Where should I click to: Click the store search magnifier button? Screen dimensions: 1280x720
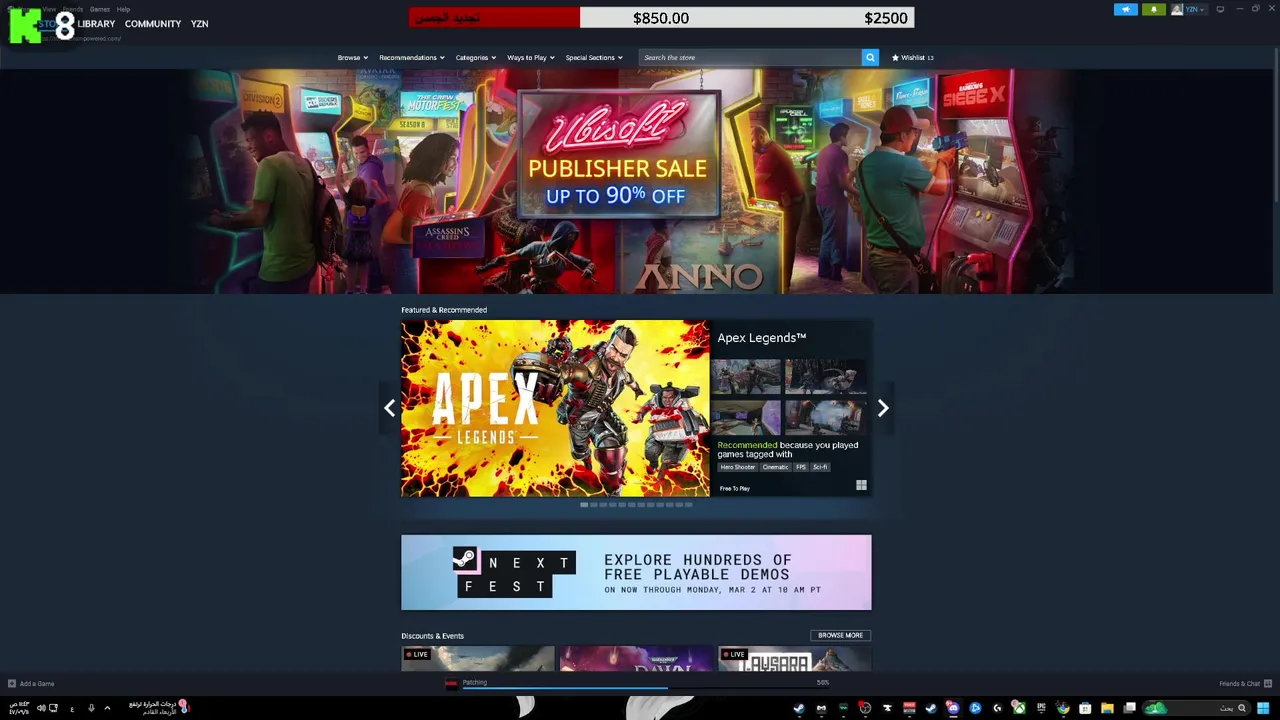[x=870, y=57]
